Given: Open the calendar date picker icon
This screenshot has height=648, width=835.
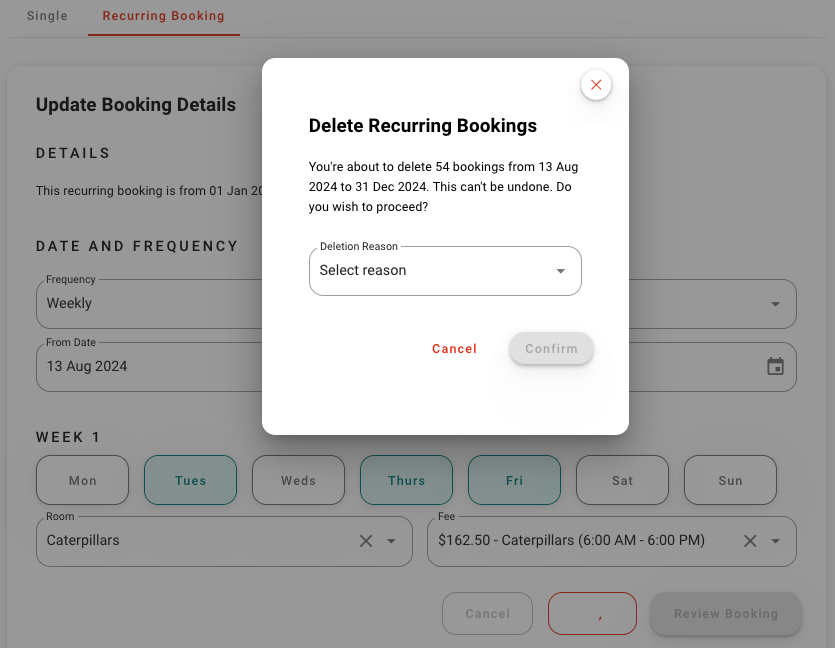Looking at the screenshot, I should (775, 366).
